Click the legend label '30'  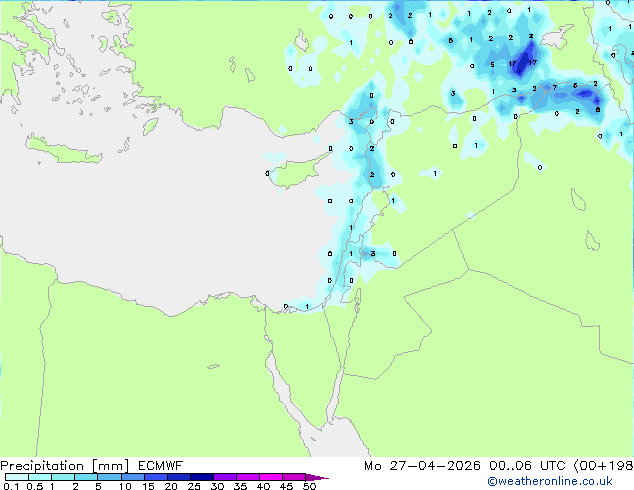click(x=217, y=486)
